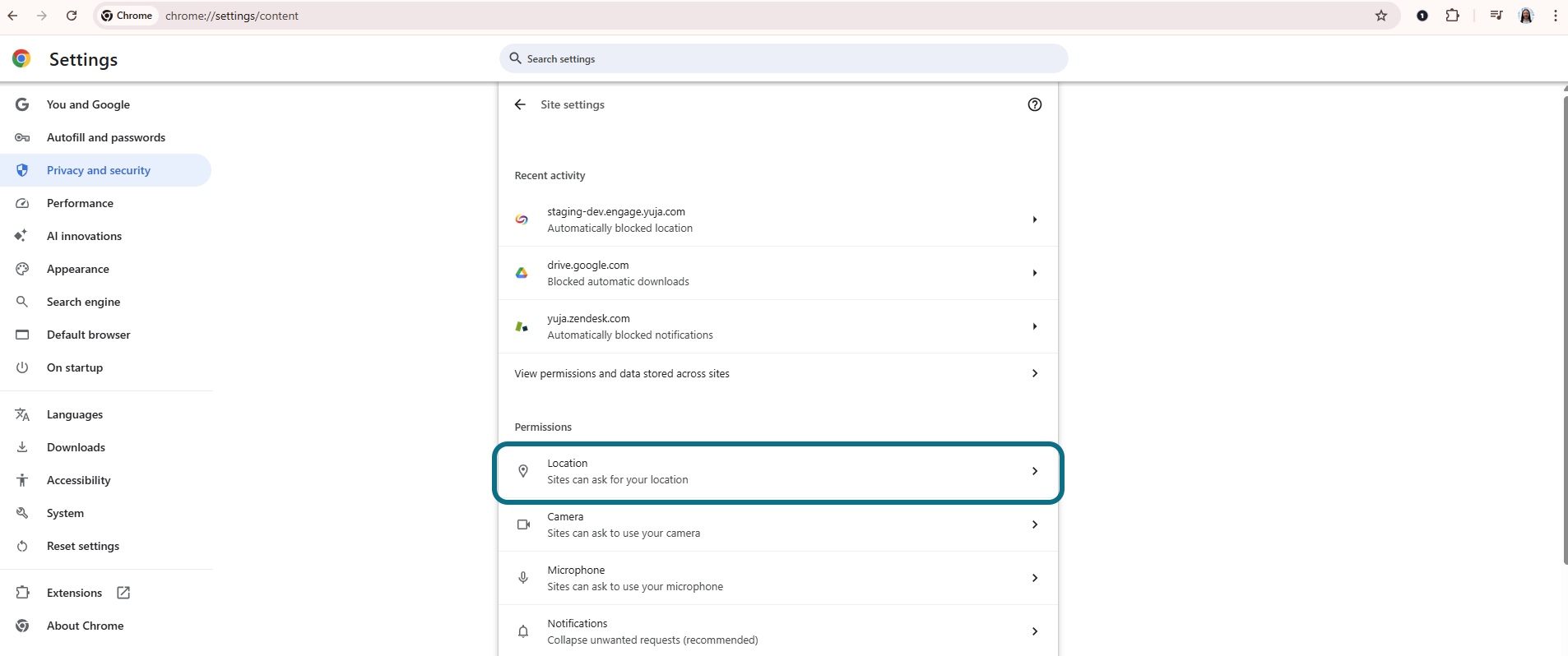Click the Chrome logo next to Settings

(21, 58)
